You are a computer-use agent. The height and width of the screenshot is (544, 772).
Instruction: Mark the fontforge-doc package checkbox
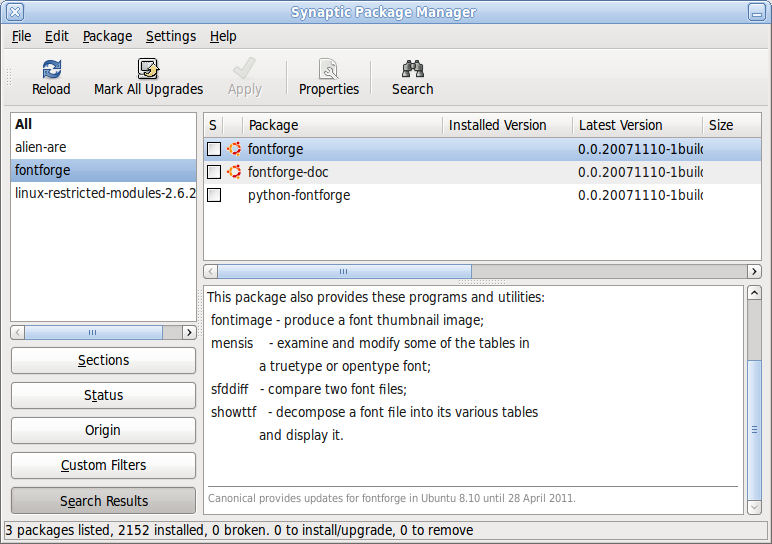click(214, 172)
